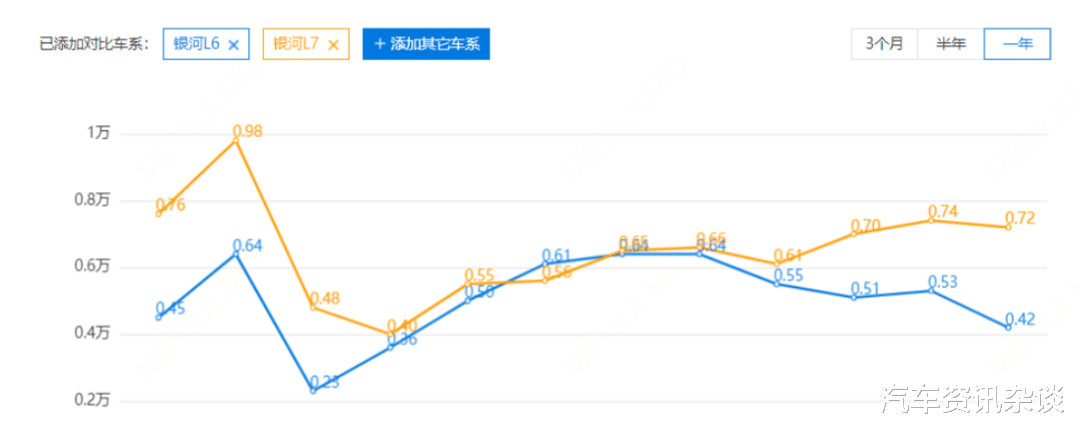Image resolution: width=1080 pixels, height=434 pixels.
Task: Click the blue 0.51 data point
Action: click(854, 297)
